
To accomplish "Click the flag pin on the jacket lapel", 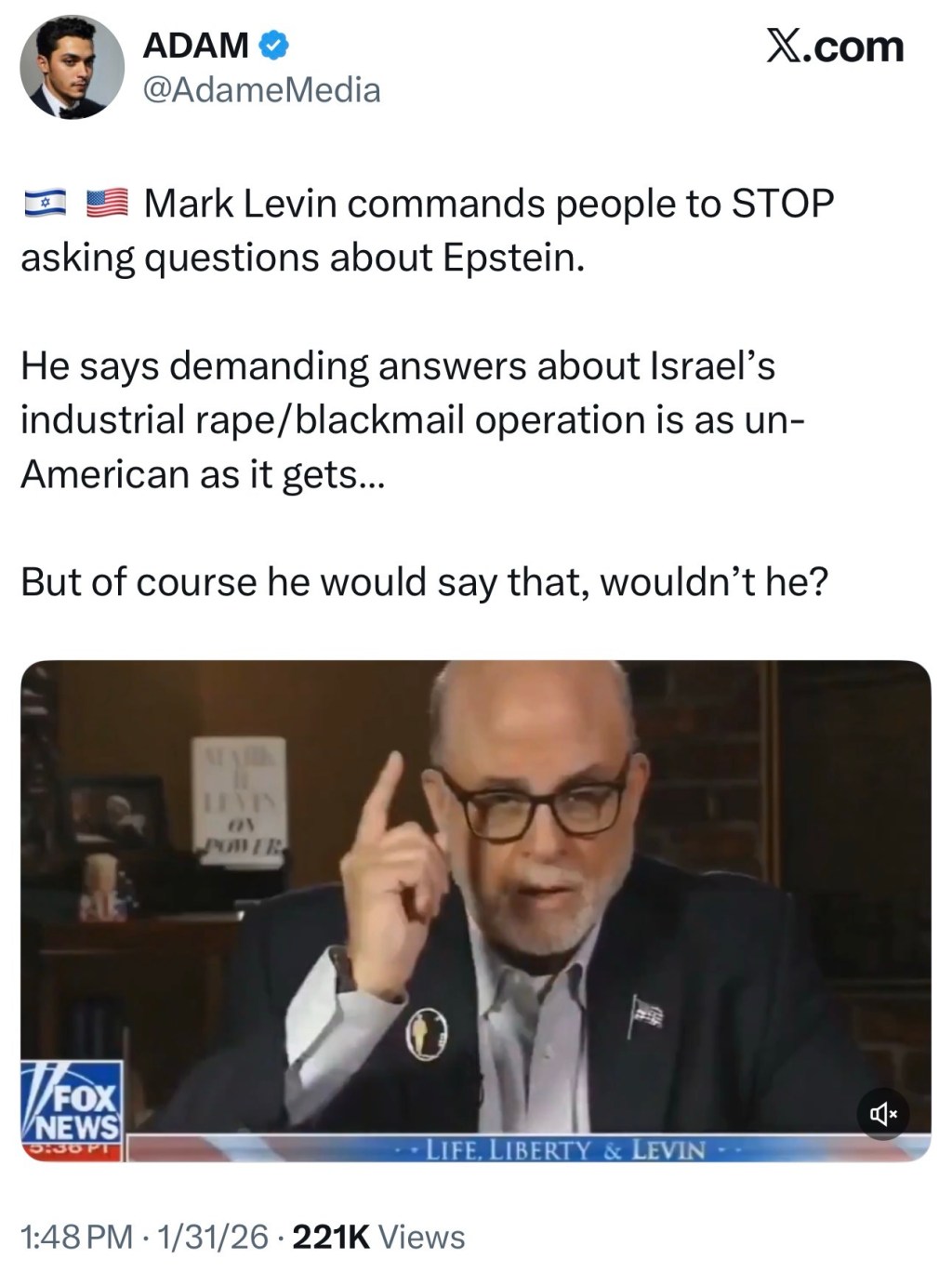I will [646, 1011].
